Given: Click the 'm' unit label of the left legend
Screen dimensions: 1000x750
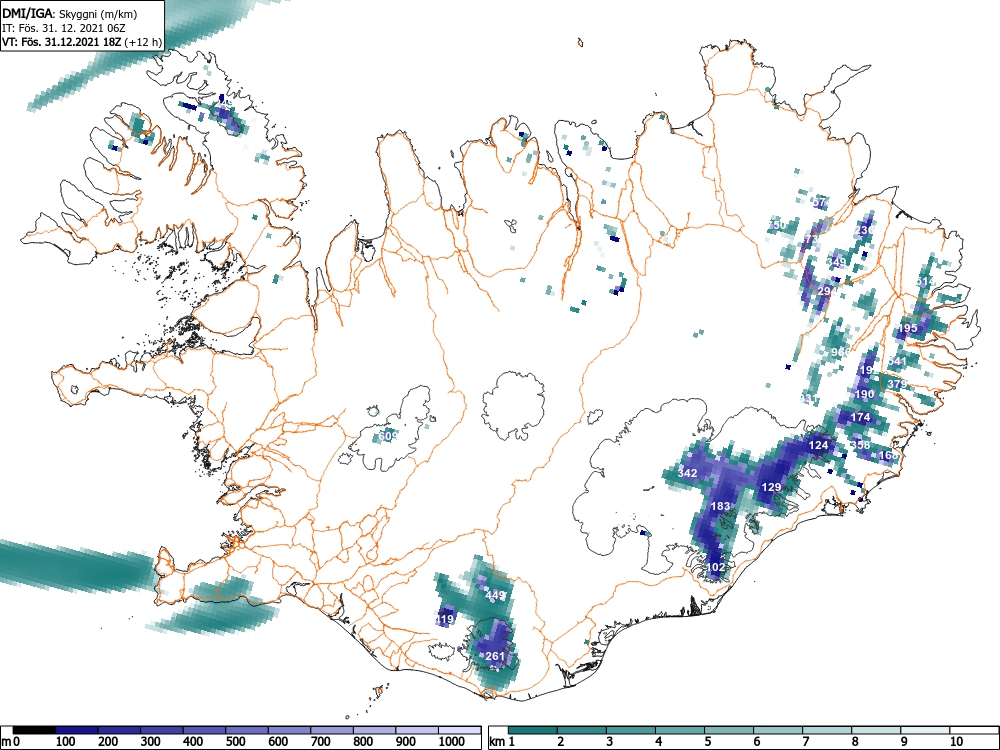Looking at the screenshot, I should [6, 742].
